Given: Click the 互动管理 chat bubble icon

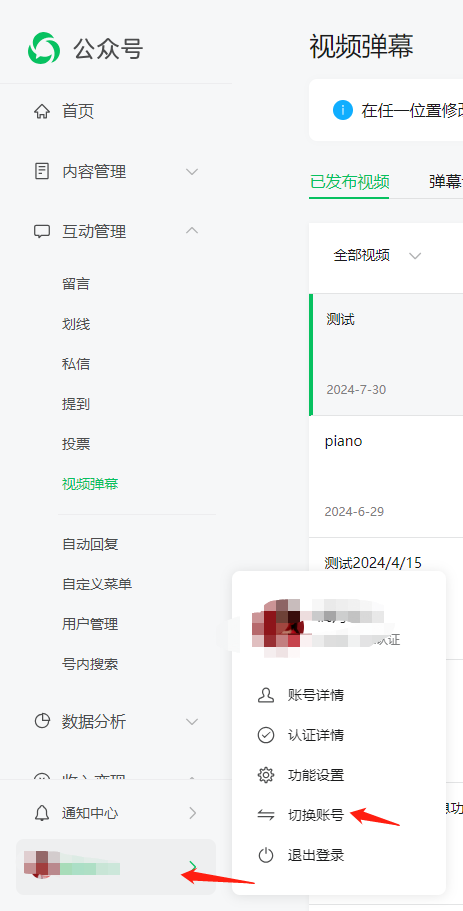Looking at the screenshot, I should (42, 231).
